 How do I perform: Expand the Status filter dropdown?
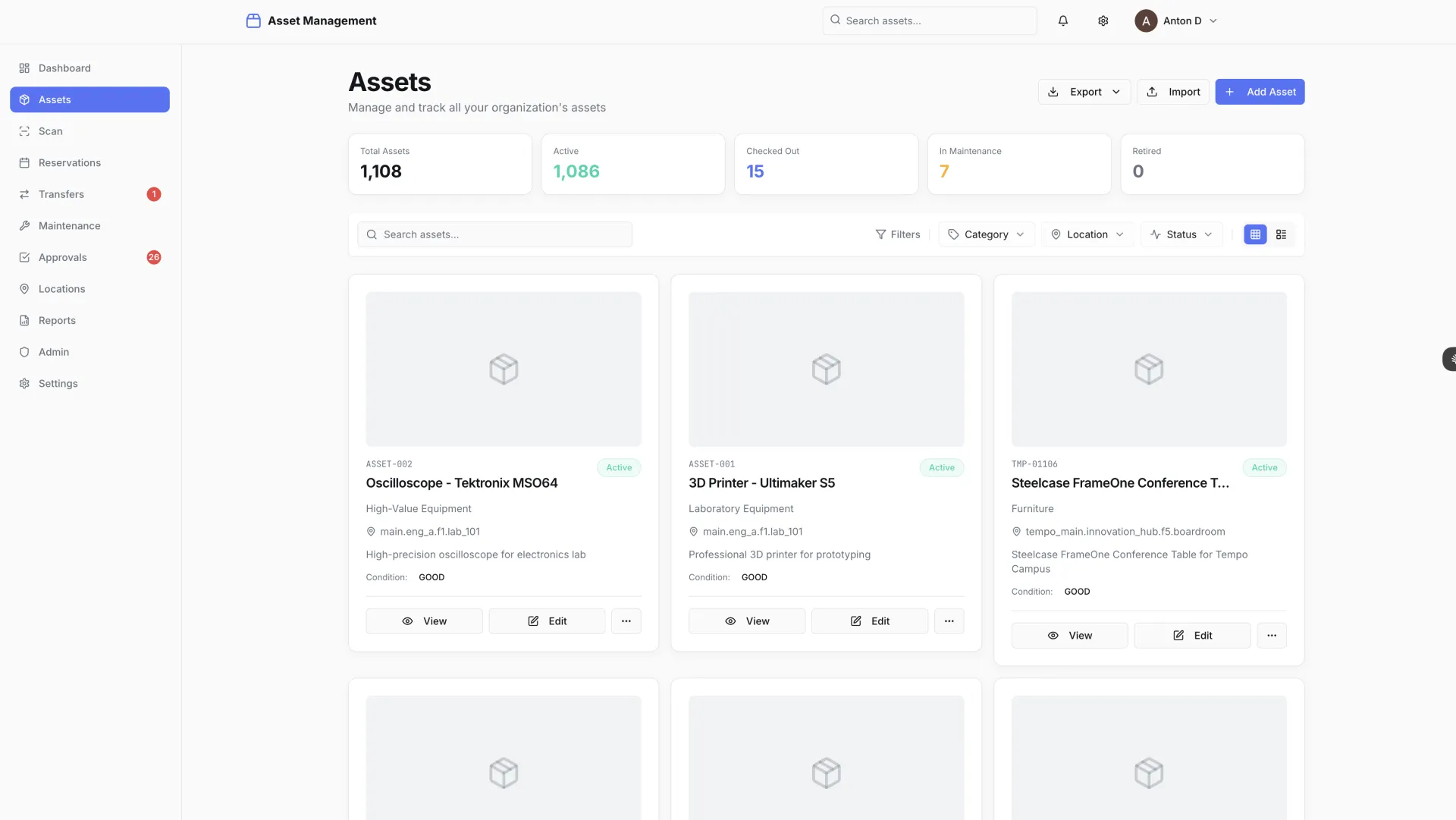point(1181,234)
